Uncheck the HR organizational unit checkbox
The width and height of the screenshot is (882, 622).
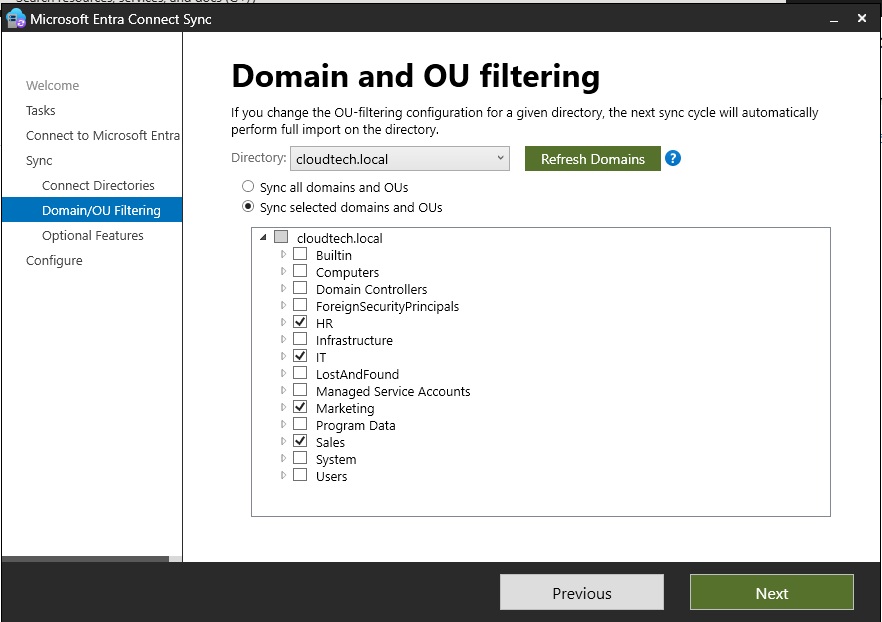[x=300, y=323]
